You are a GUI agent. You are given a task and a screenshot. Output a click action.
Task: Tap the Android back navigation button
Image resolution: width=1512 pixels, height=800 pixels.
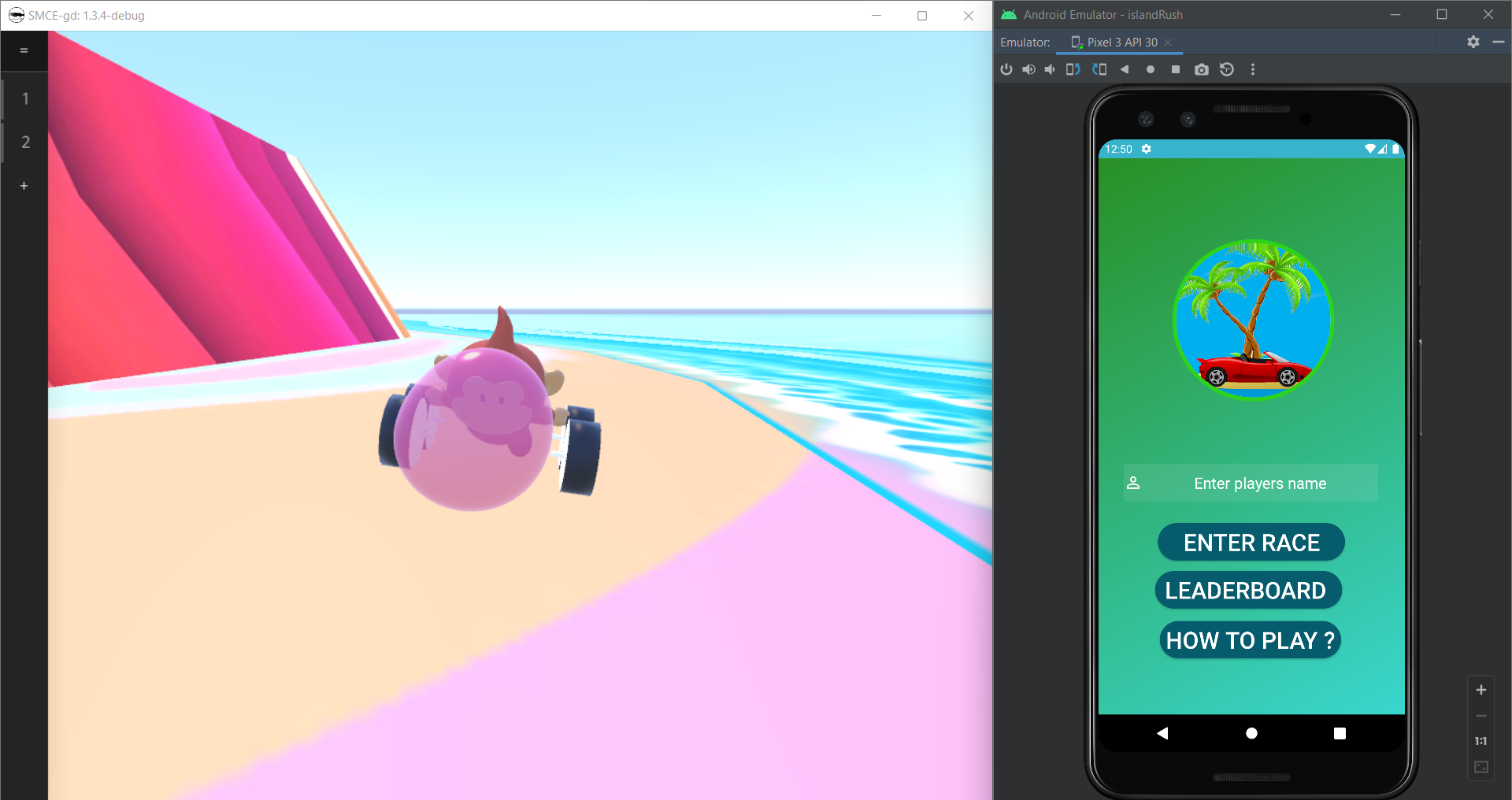point(1162,733)
